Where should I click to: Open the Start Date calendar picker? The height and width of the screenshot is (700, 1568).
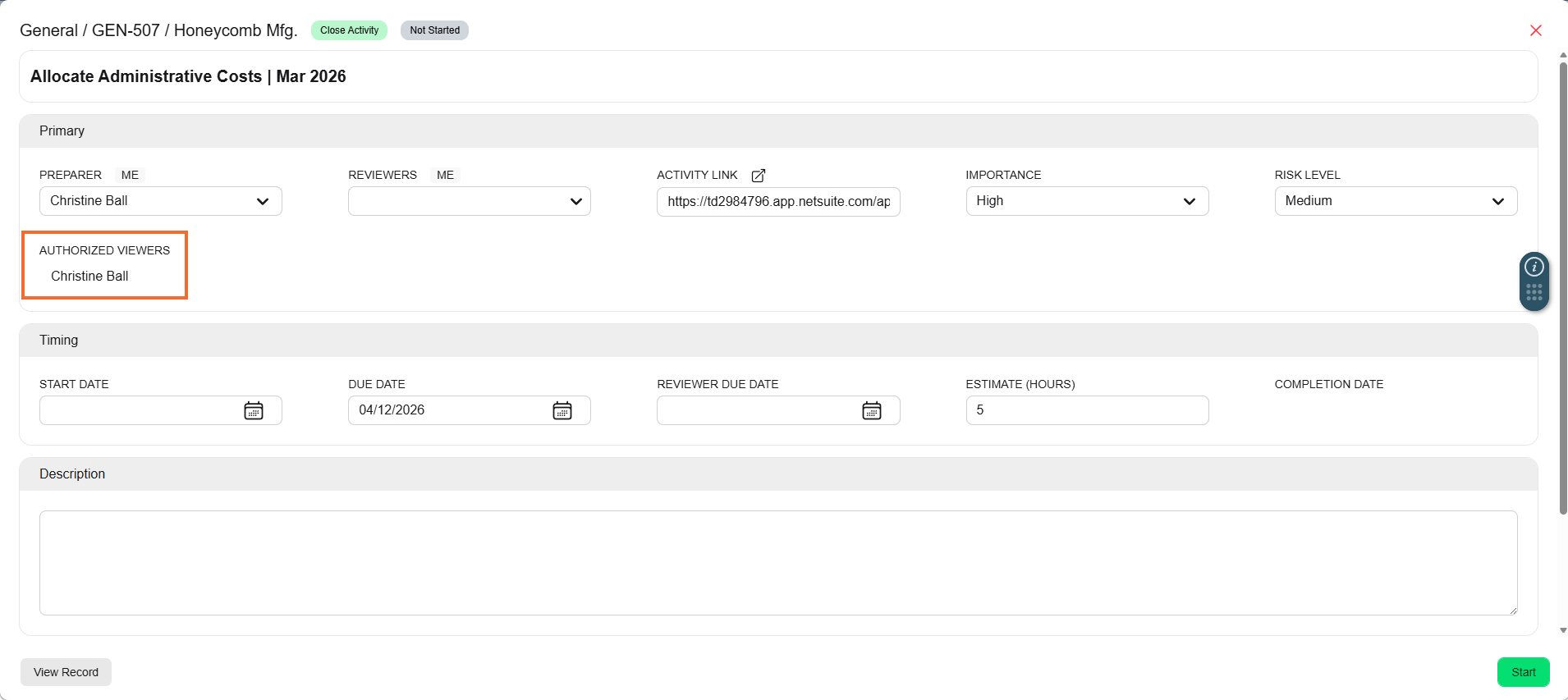click(254, 410)
